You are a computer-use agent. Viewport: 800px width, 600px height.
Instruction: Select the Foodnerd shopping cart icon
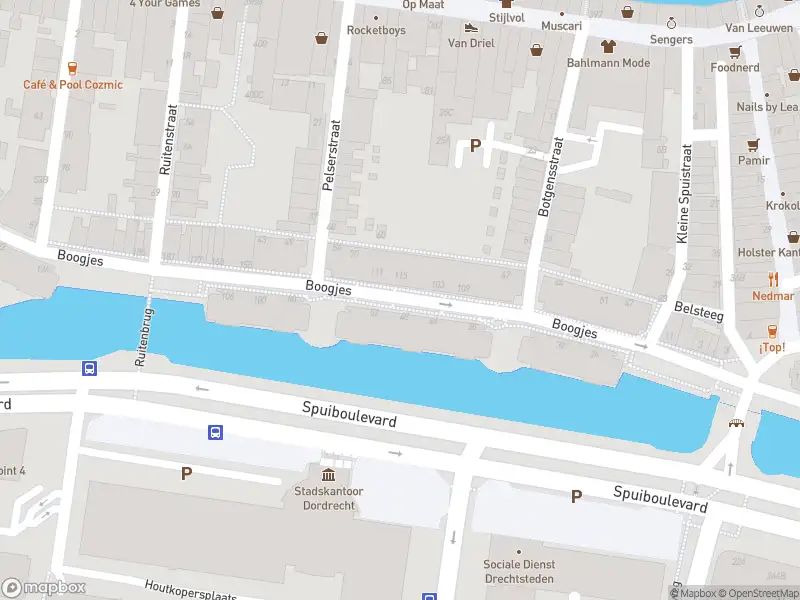tap(735, 52)
